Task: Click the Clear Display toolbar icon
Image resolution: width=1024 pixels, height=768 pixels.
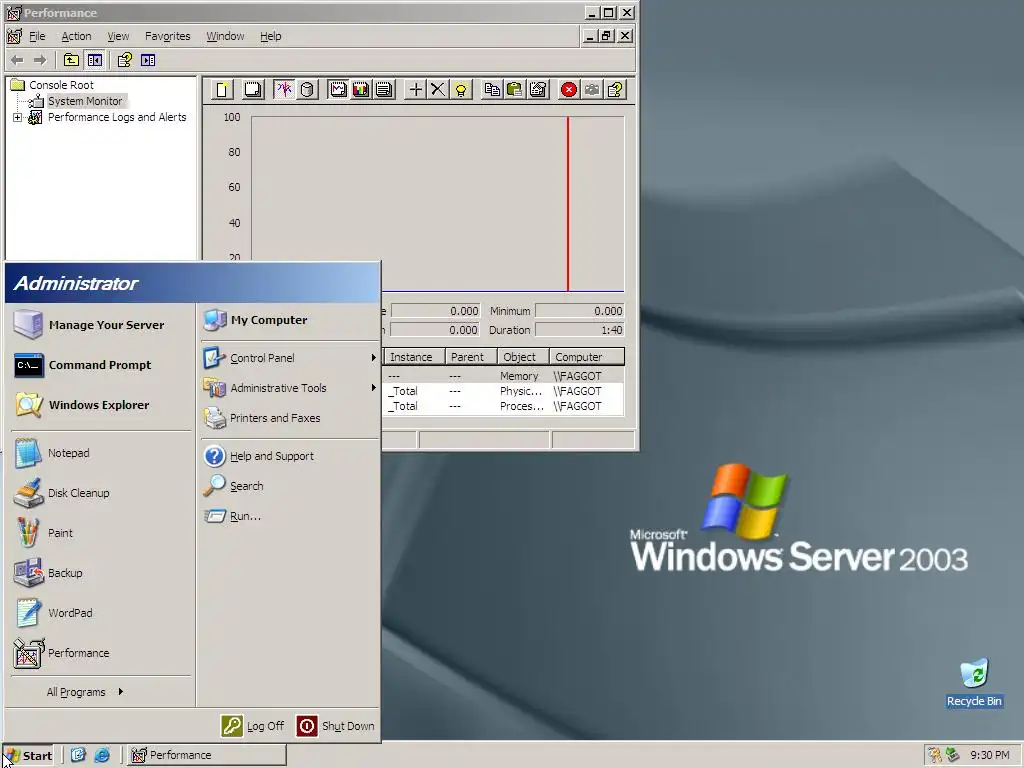Action: pos(252,89)
